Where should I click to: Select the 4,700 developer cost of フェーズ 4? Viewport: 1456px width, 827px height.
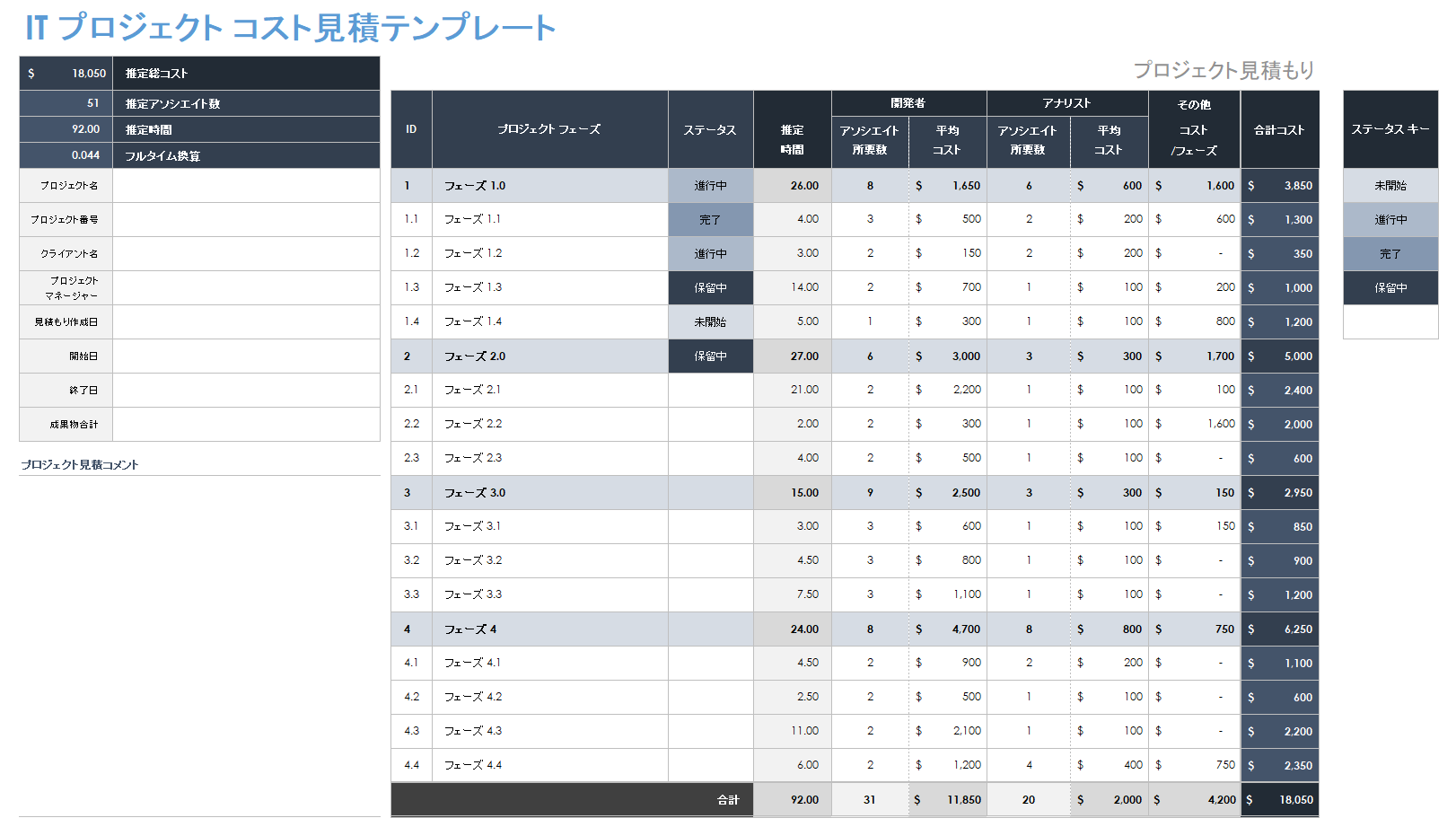click(948, 629)
